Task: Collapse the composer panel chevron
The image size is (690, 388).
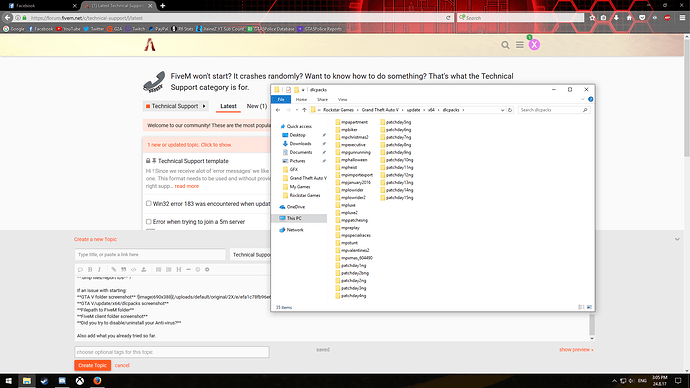Action: (x=677, y=239)
